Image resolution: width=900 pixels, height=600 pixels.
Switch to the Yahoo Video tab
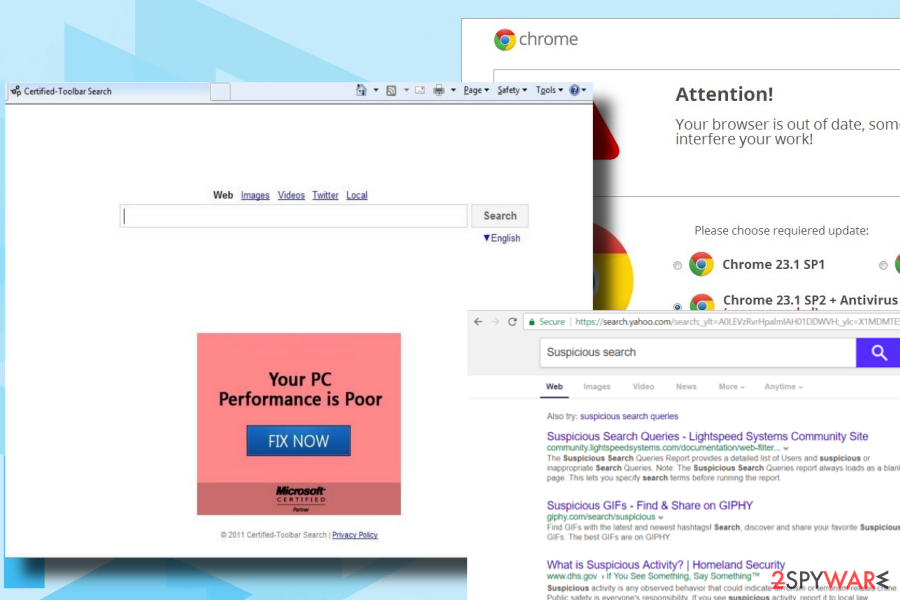pyautogui.click(x=643, y=387)
